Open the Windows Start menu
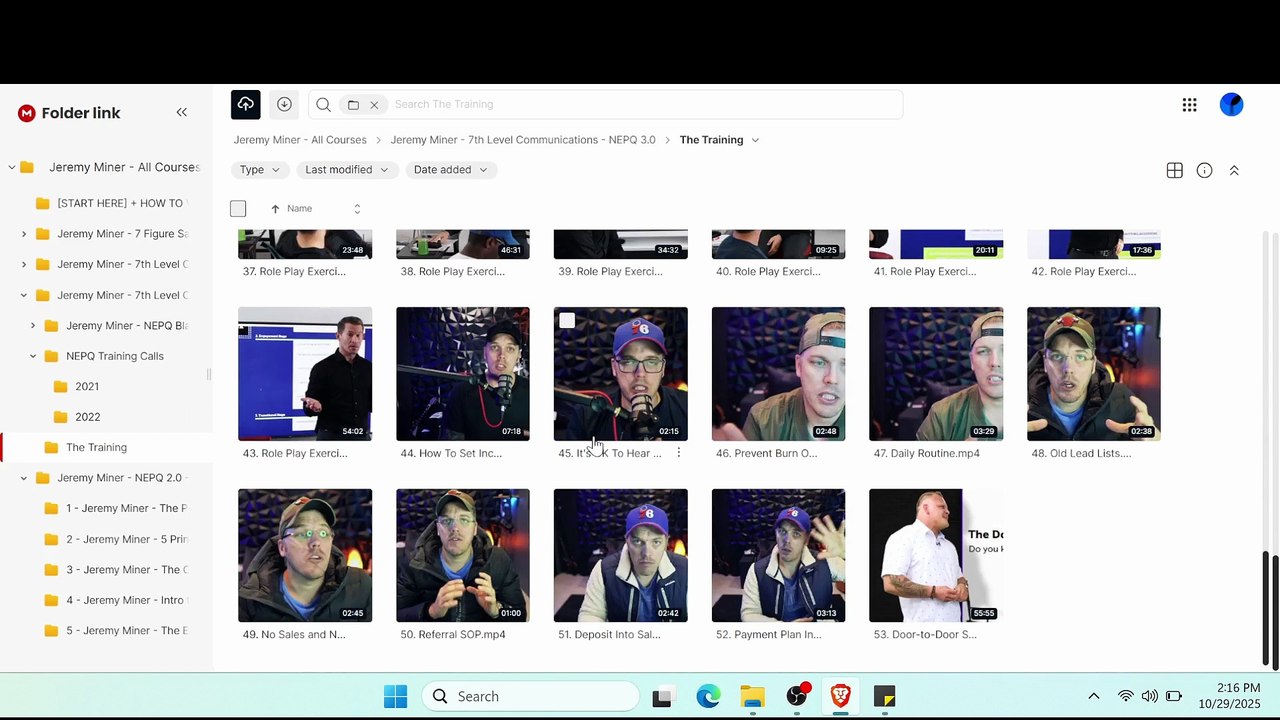The width and height of the screenshot is (1280, 720). click(x=396, y=696)
